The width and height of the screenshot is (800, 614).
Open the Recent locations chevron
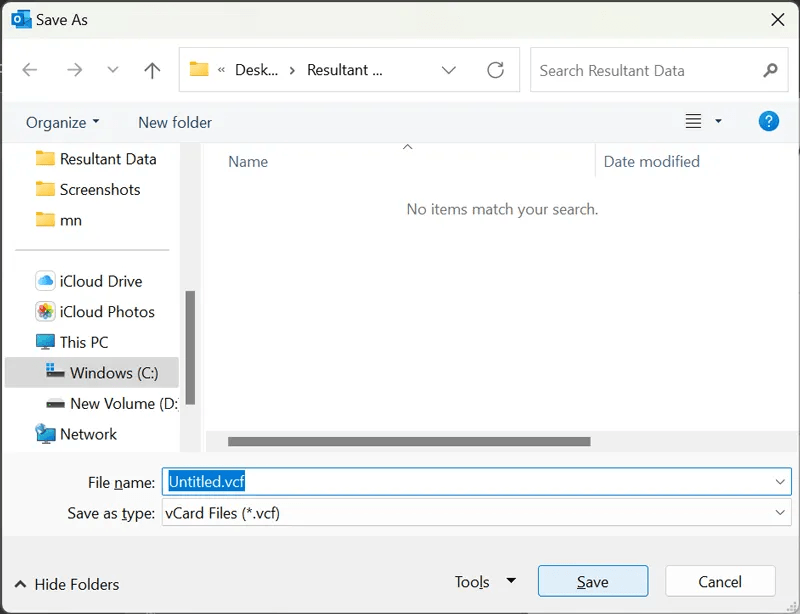(x=113, y=70)
